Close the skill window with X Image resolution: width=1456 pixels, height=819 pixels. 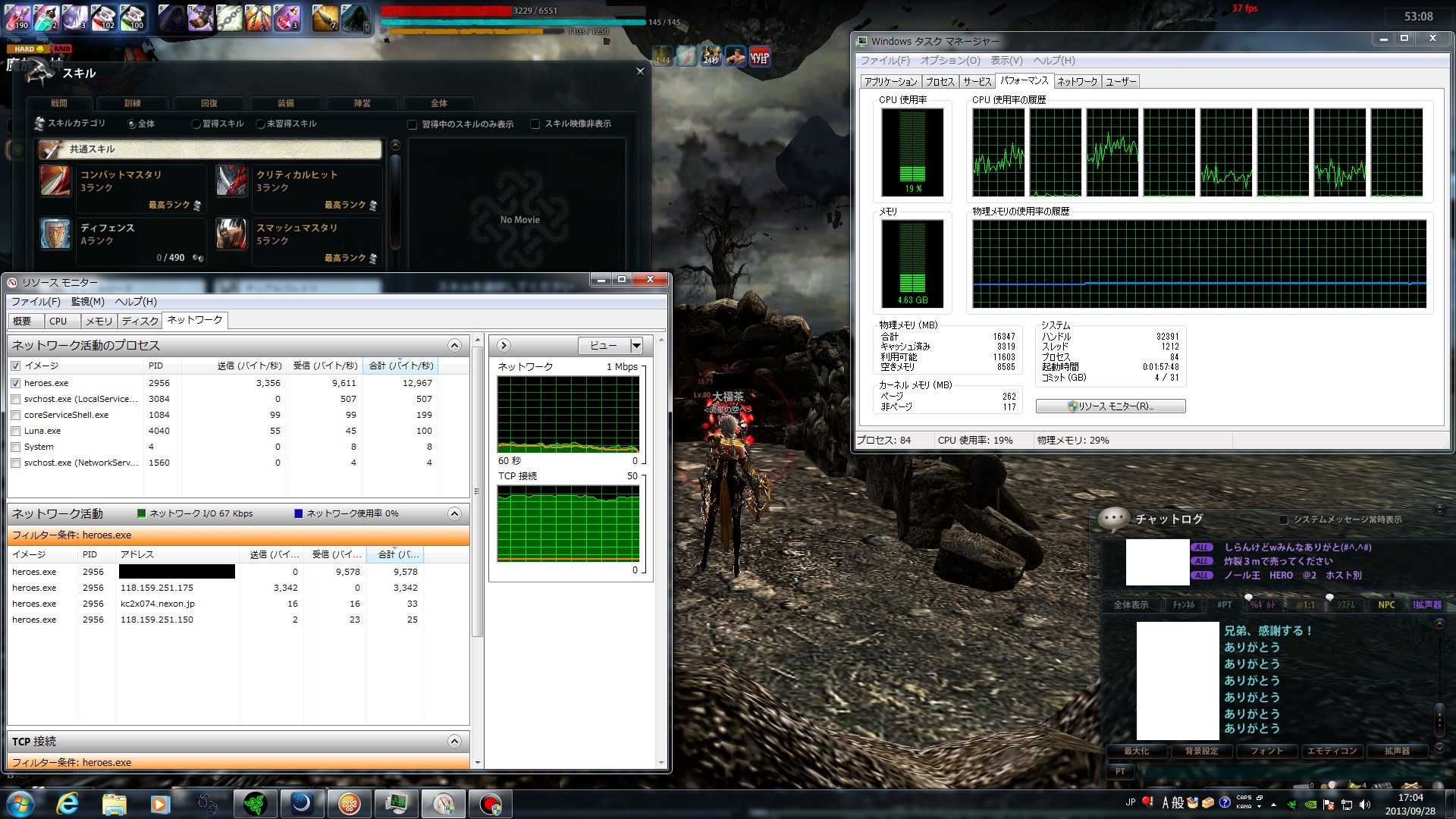pos(640,71)
